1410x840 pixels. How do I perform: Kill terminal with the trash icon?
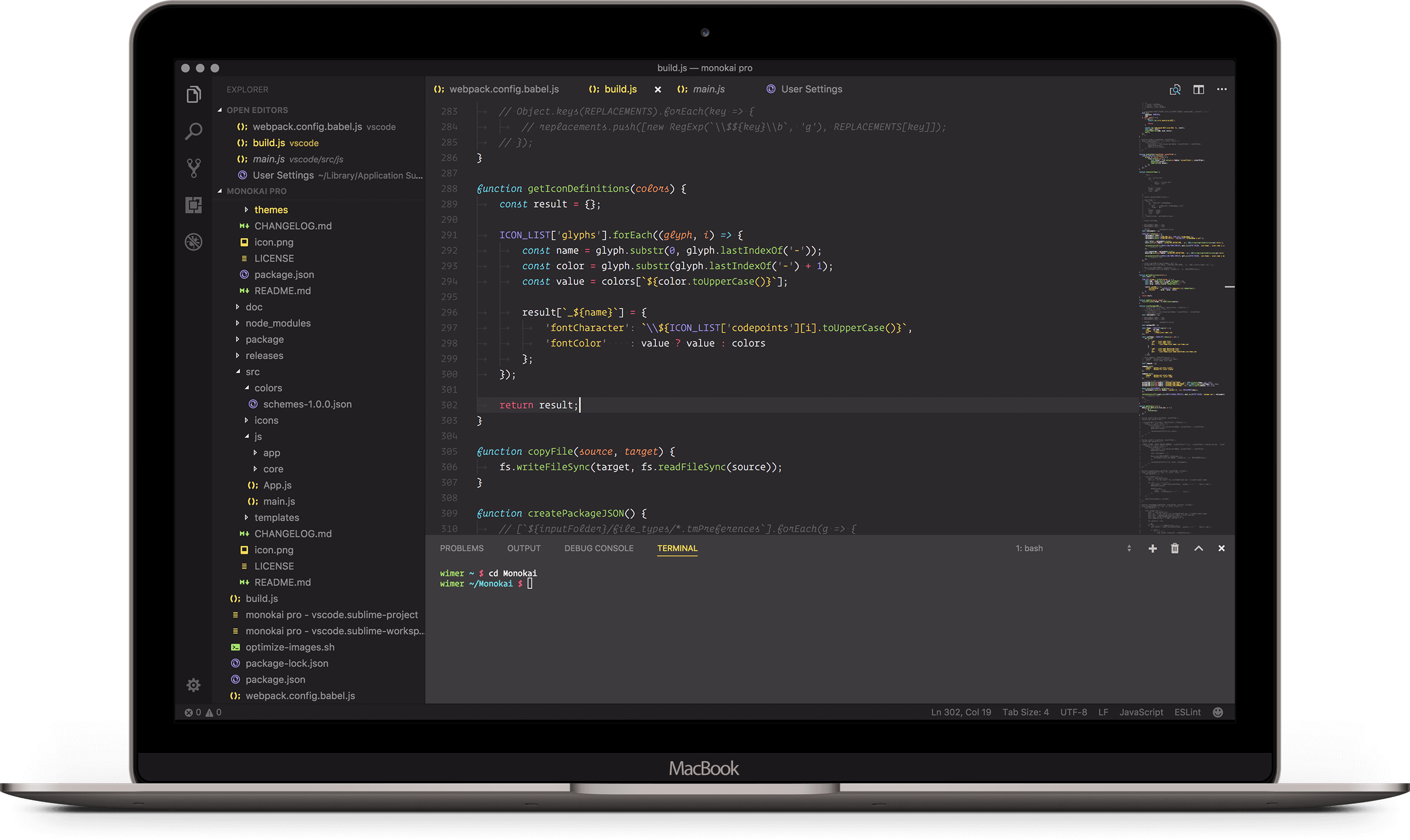tap(1175, 549)
